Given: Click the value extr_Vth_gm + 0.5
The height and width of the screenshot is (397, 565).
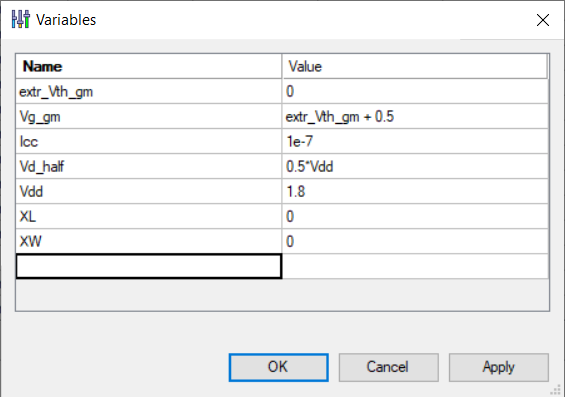Looking at the screenshot, I should tap(415, 116).
